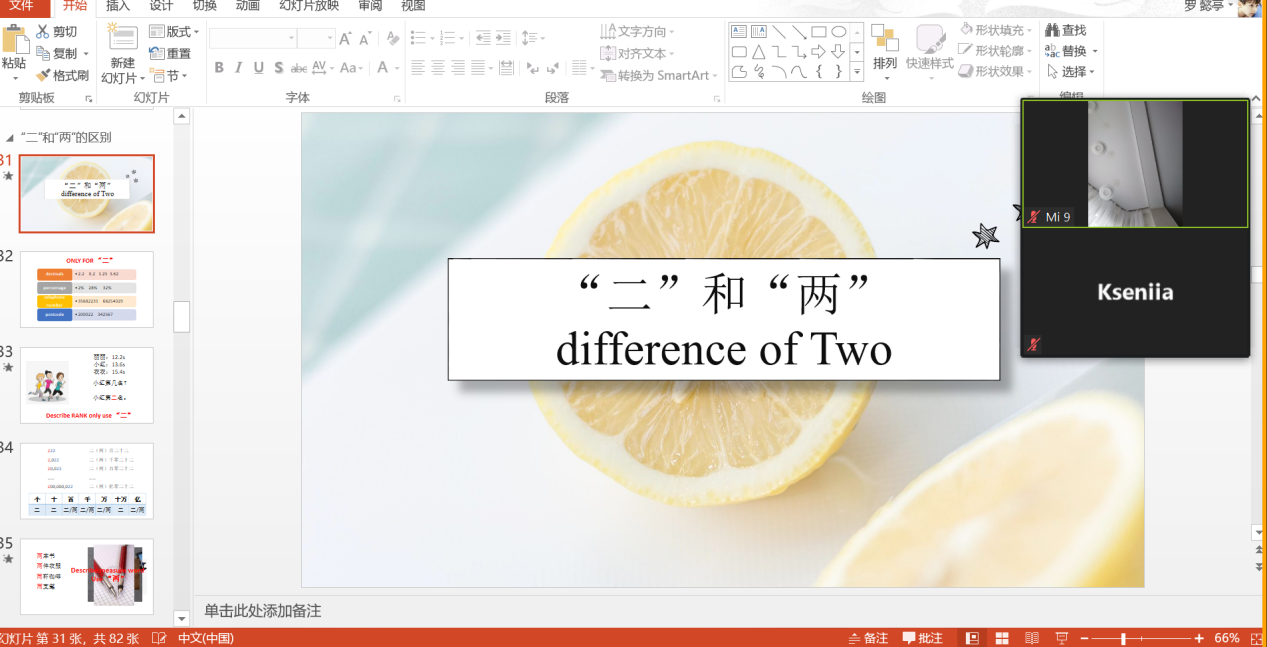Open the font size dropdown

coord(329,38)
